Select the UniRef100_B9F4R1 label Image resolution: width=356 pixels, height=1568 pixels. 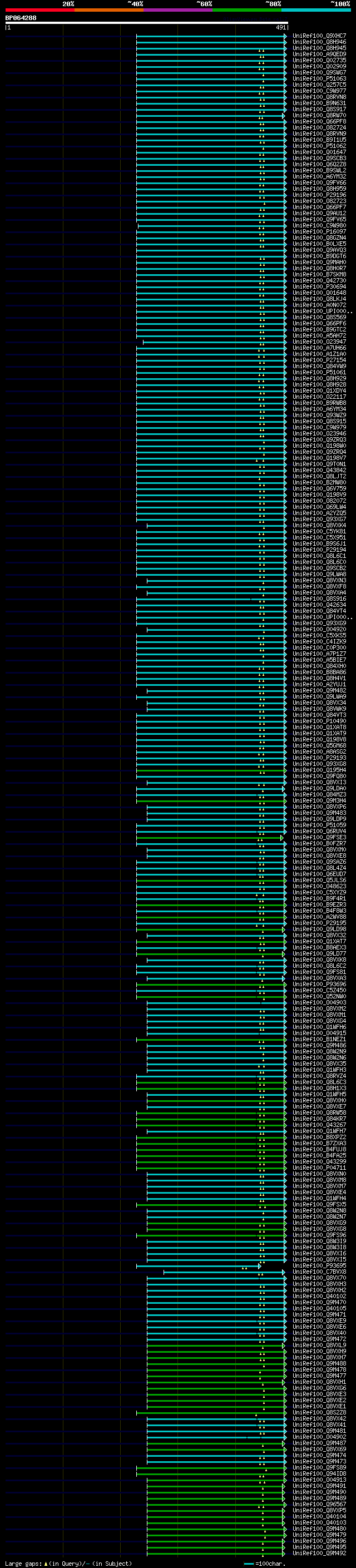tap(319, 898)
